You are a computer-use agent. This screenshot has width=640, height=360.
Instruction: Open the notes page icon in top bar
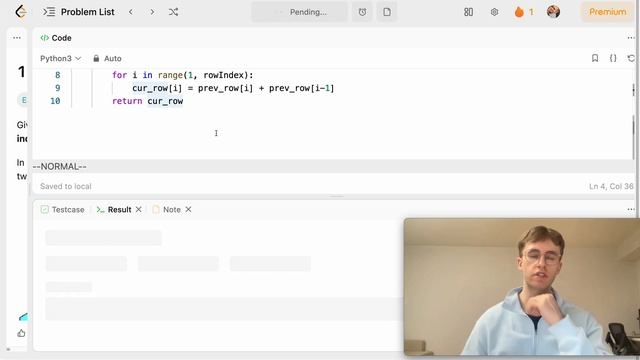click(387, 12)
